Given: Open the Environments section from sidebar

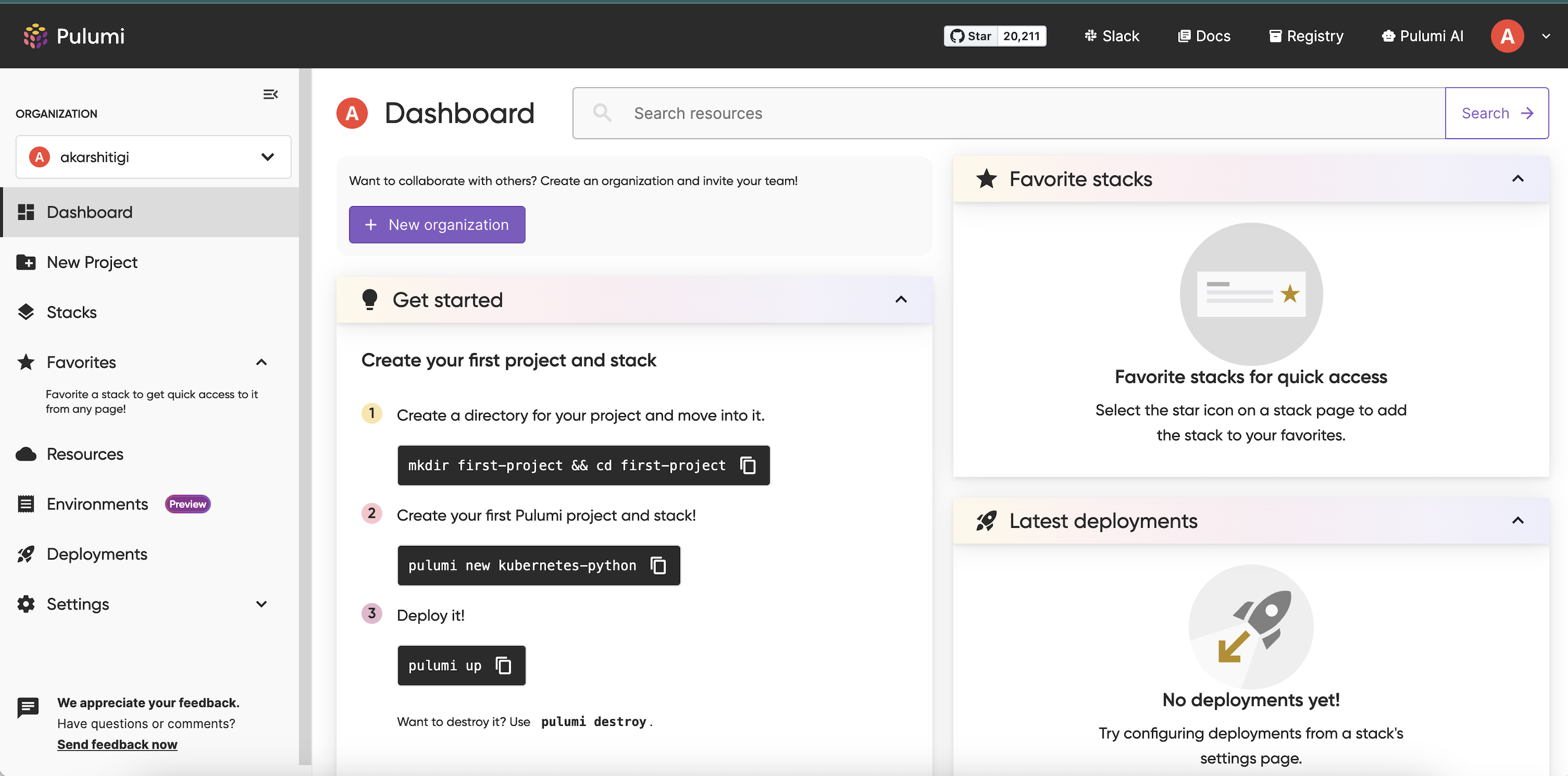Looking at the screenshot, I should click(98, 504).
